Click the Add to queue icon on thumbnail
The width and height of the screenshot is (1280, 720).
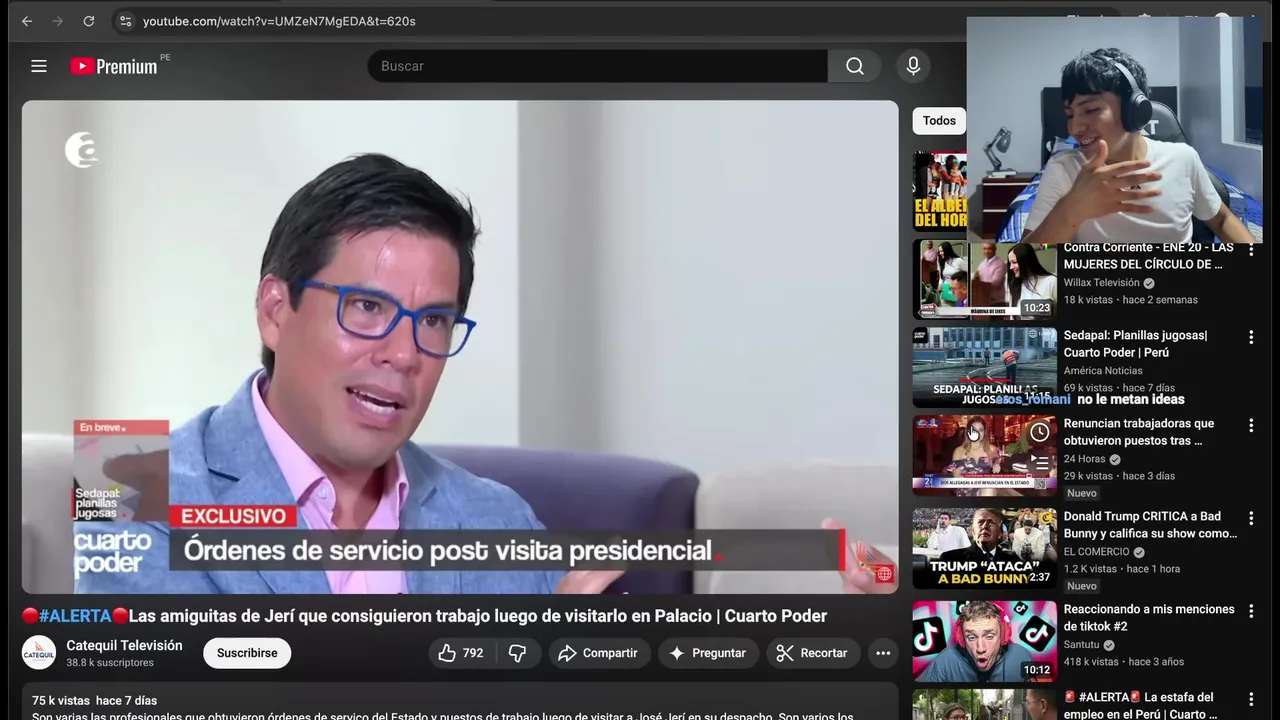[x=1040, y=463]
